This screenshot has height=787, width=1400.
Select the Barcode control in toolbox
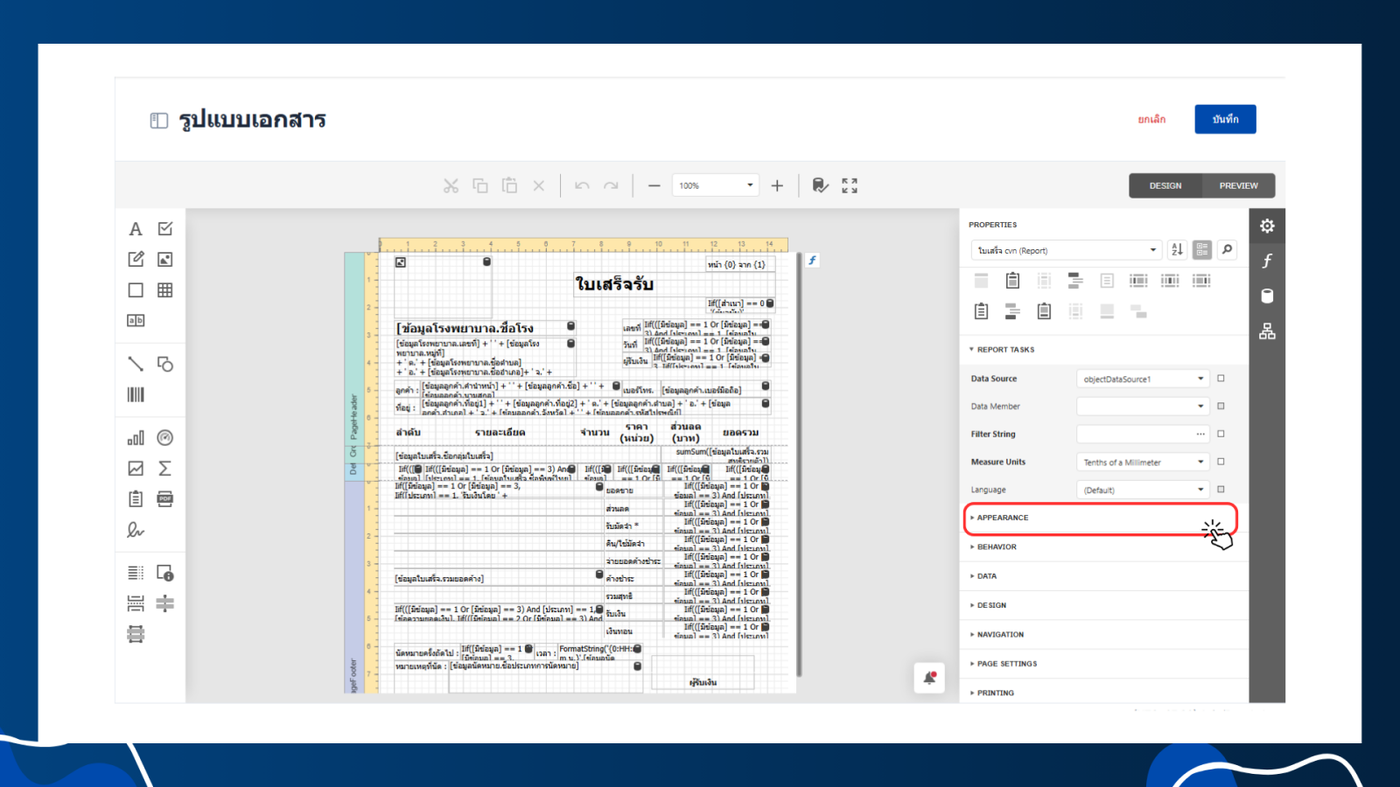tap(135, 395)
